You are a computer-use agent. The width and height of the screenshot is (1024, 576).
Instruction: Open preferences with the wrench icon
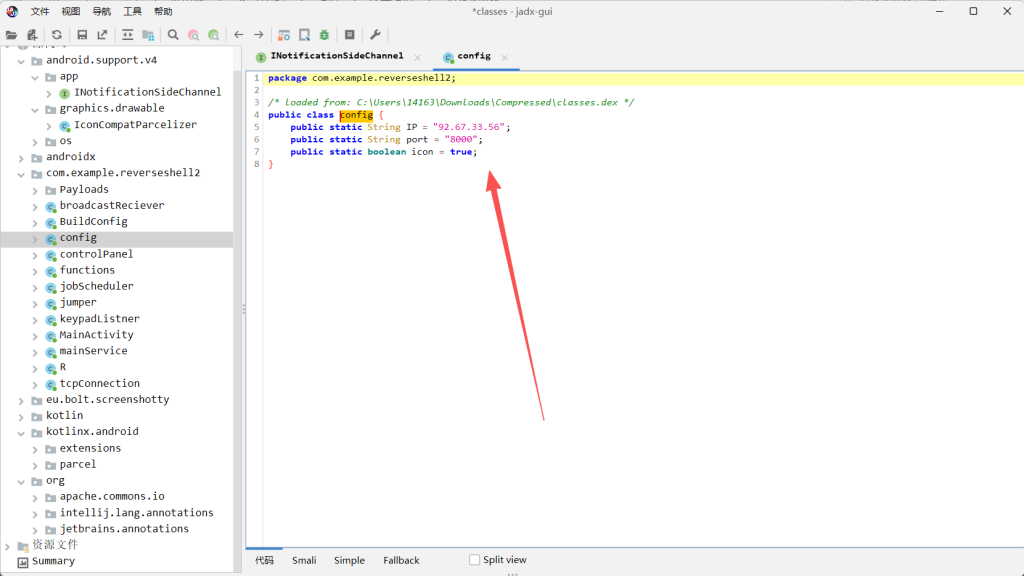tap(375, 34)
